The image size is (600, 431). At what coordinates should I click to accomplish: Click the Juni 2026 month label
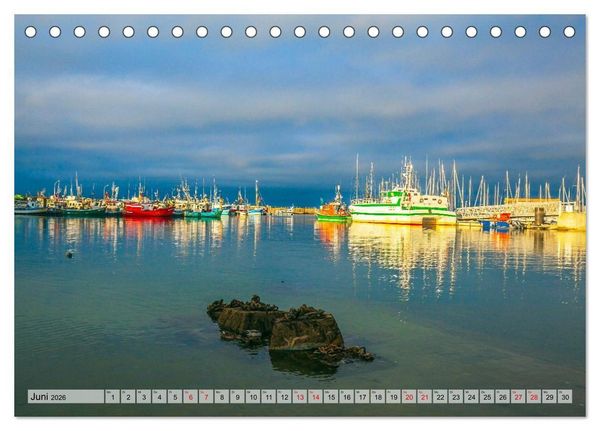coord(48,397)
